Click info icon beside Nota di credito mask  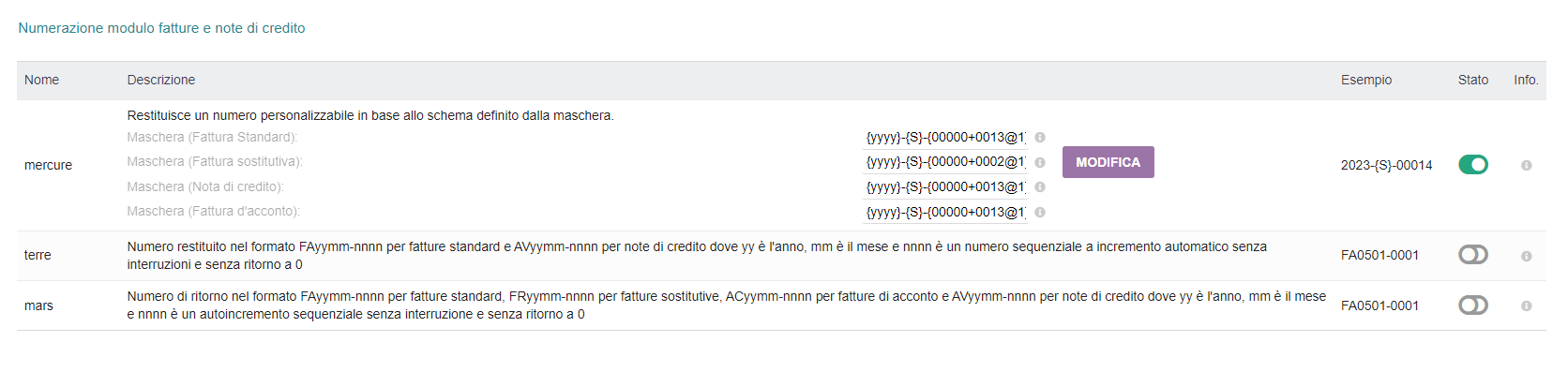click(1040, 187)
